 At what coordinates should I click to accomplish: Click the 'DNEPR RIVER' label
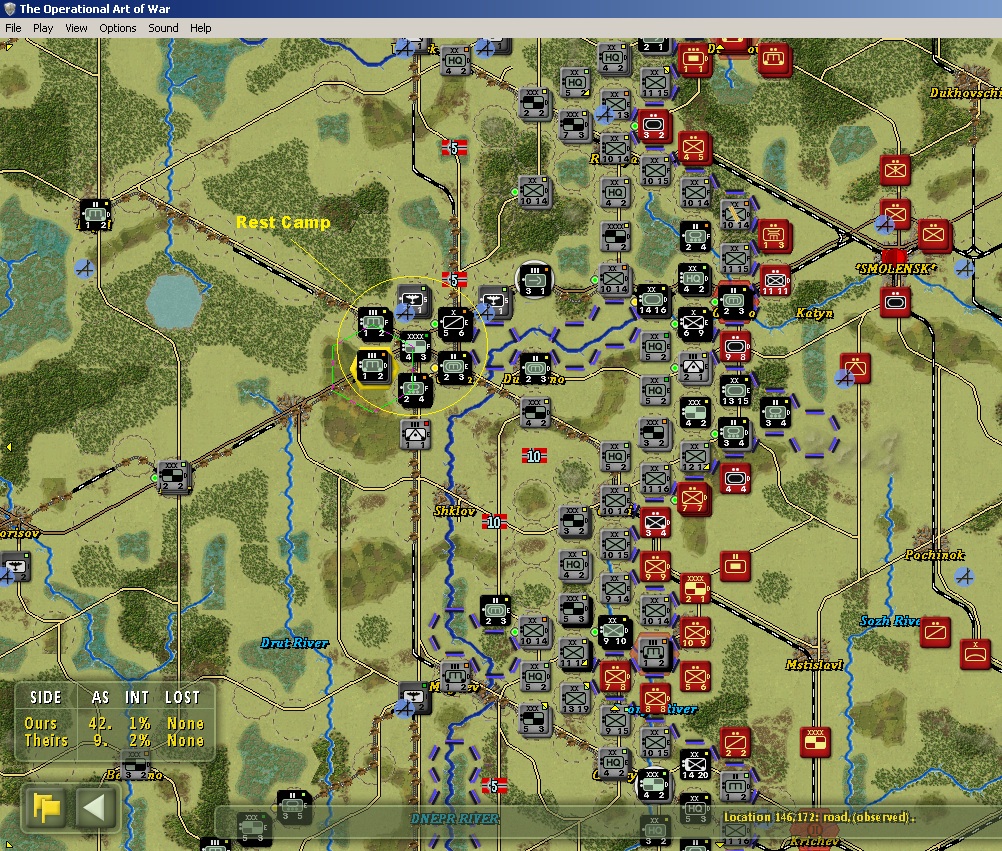tap(454, 819)
